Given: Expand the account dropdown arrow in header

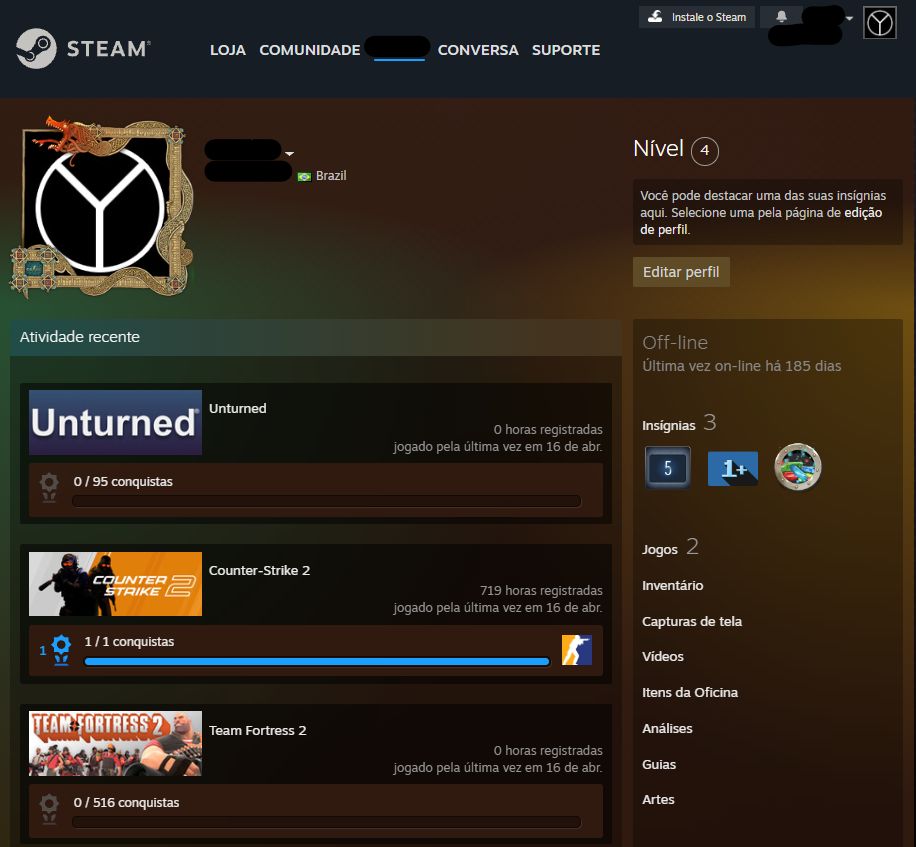Looking at the screenshot, I should coord(849,18).
